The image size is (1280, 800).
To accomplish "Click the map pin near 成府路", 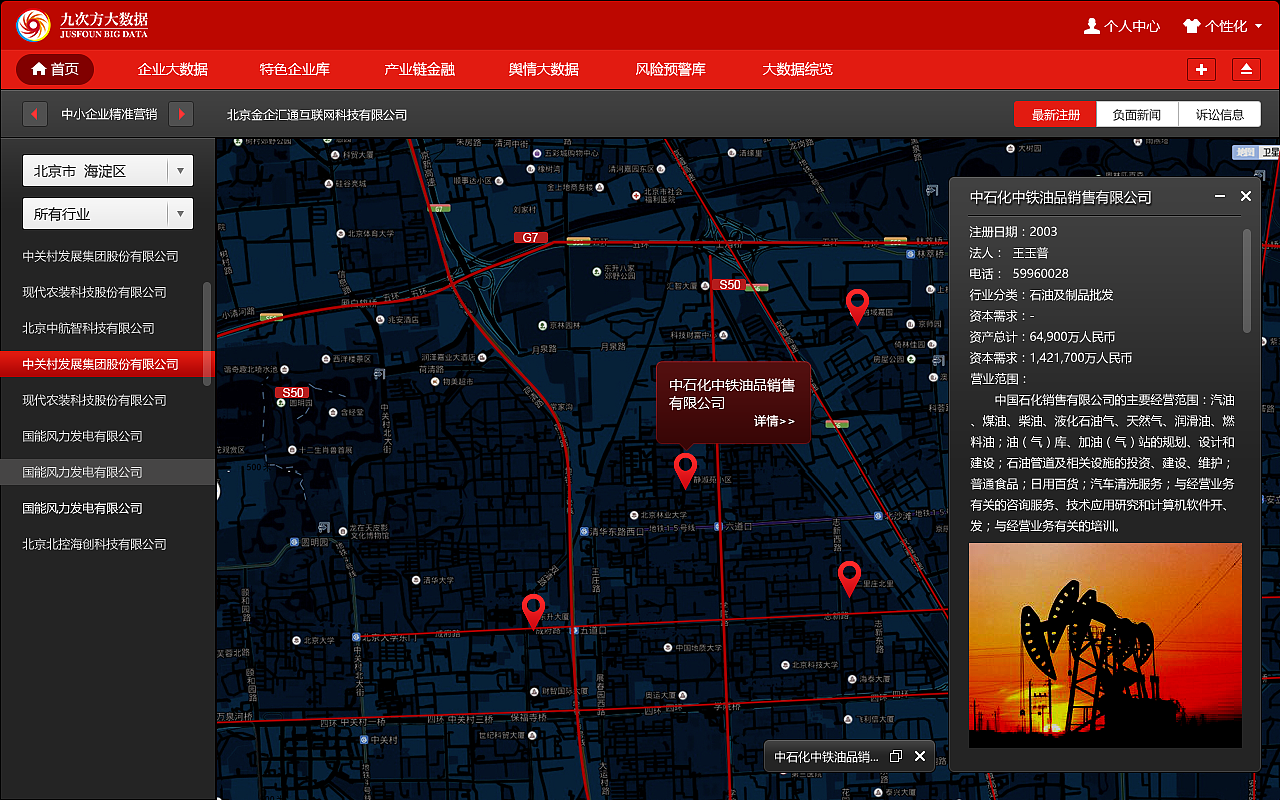I will pos(533,610).
